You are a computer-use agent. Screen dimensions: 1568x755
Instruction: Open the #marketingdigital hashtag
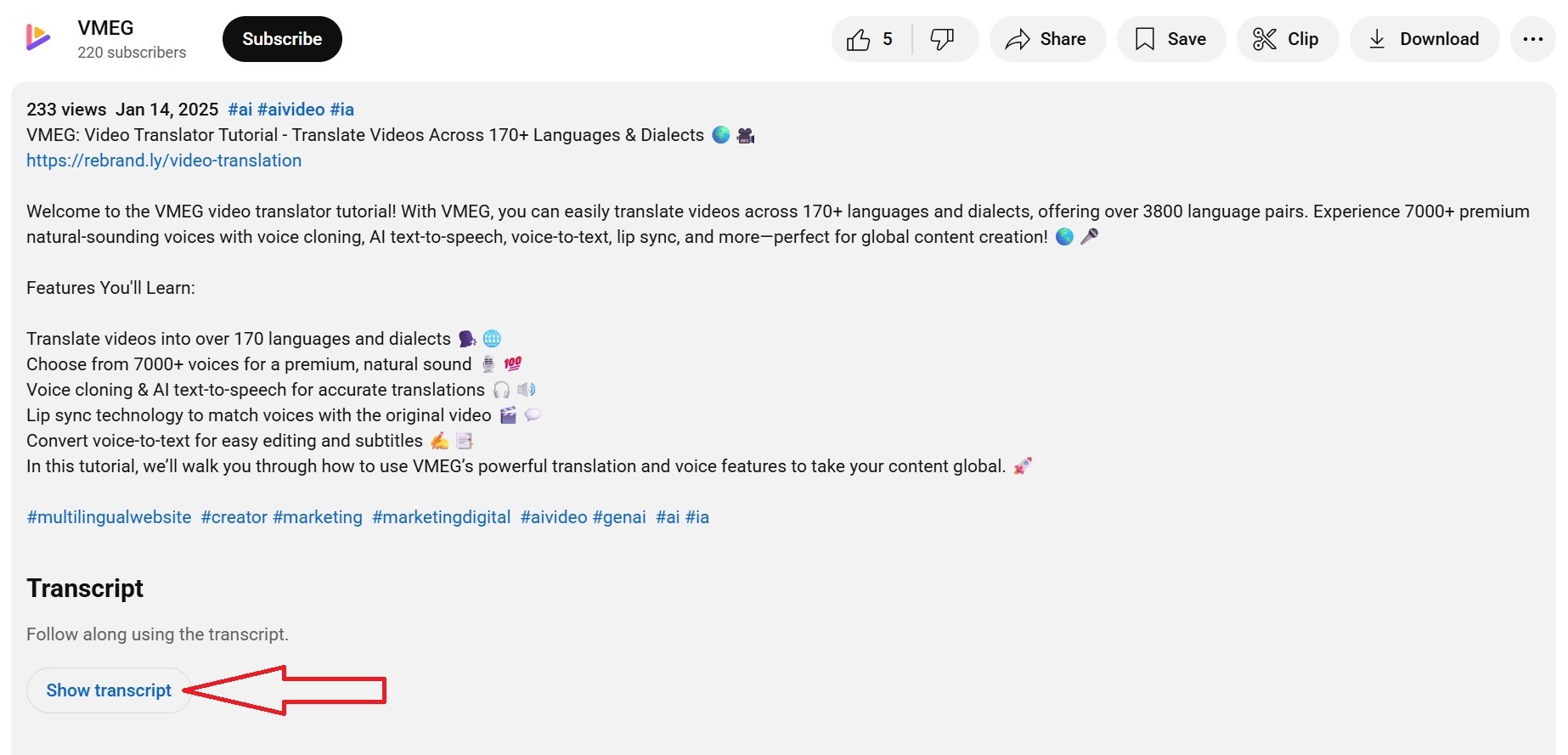point(442,517)
